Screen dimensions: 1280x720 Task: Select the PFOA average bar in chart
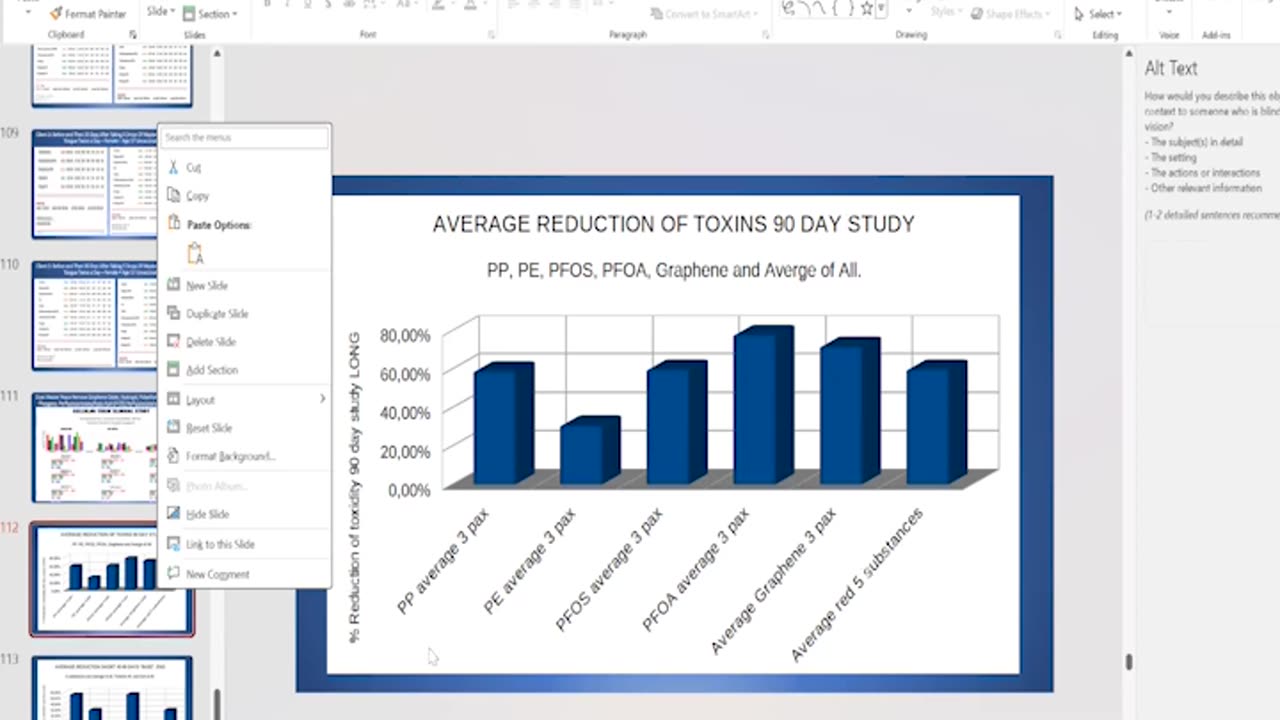click(x=763, y=406)
